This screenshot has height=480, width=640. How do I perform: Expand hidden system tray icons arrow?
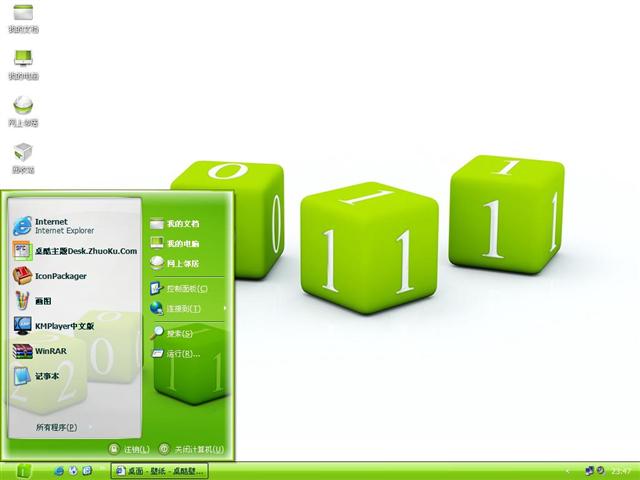[x=568, y=471]
